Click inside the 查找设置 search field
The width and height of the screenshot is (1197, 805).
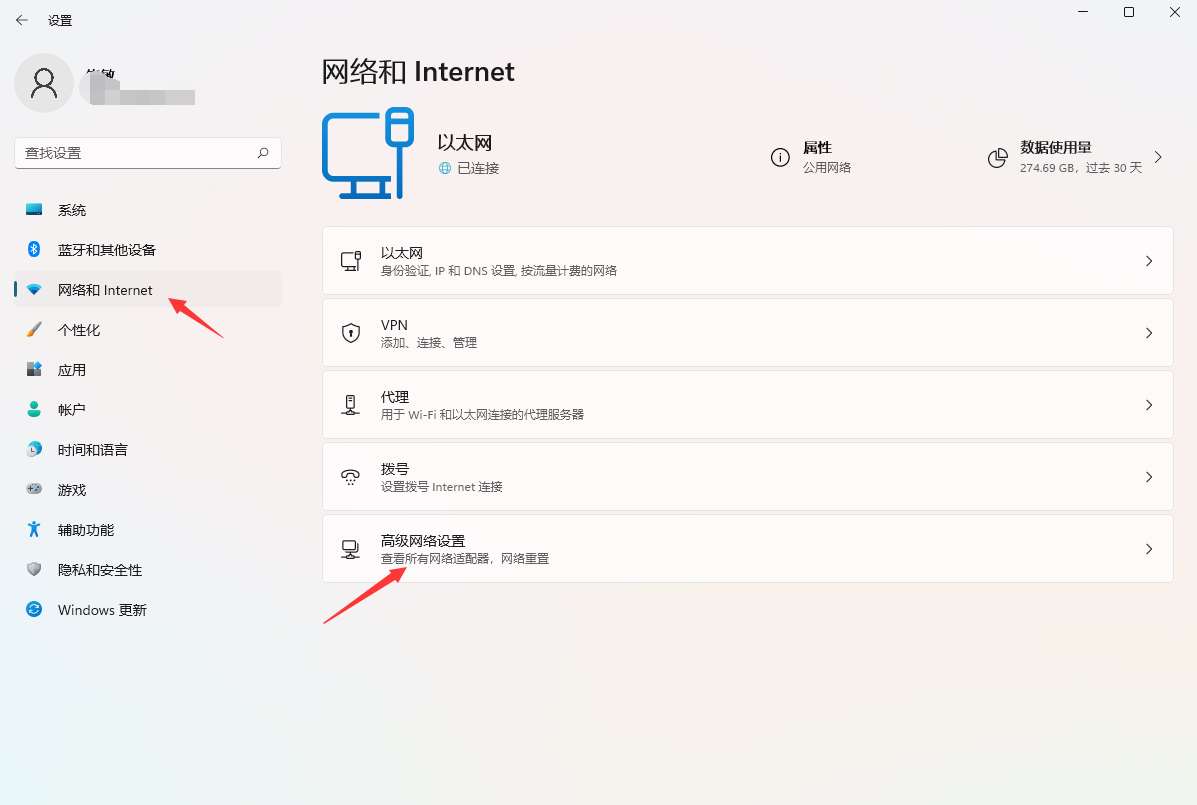point(140,153)
